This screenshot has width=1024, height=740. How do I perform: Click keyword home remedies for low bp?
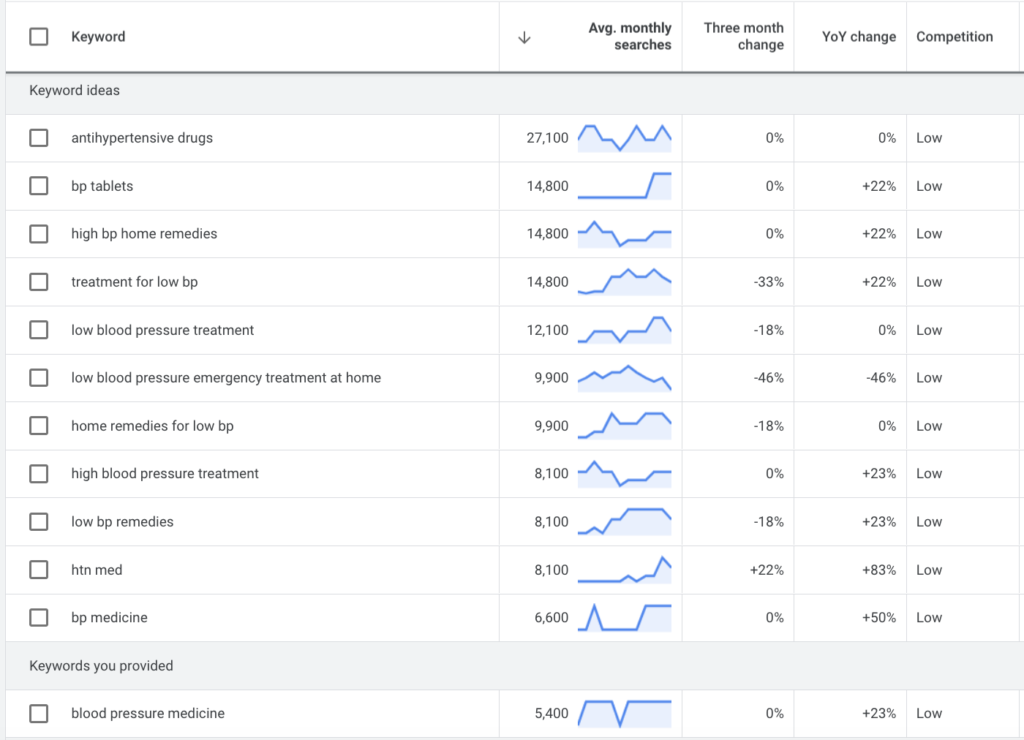[152, 426]
